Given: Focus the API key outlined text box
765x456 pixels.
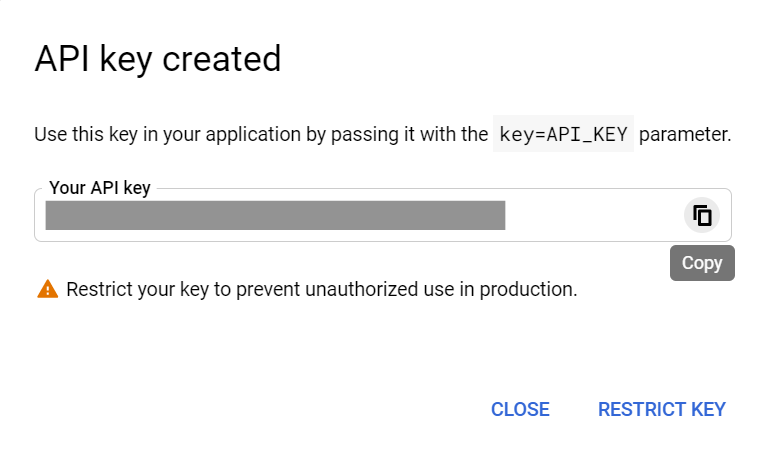Looking at the screenshot, I should pos(382,215).
